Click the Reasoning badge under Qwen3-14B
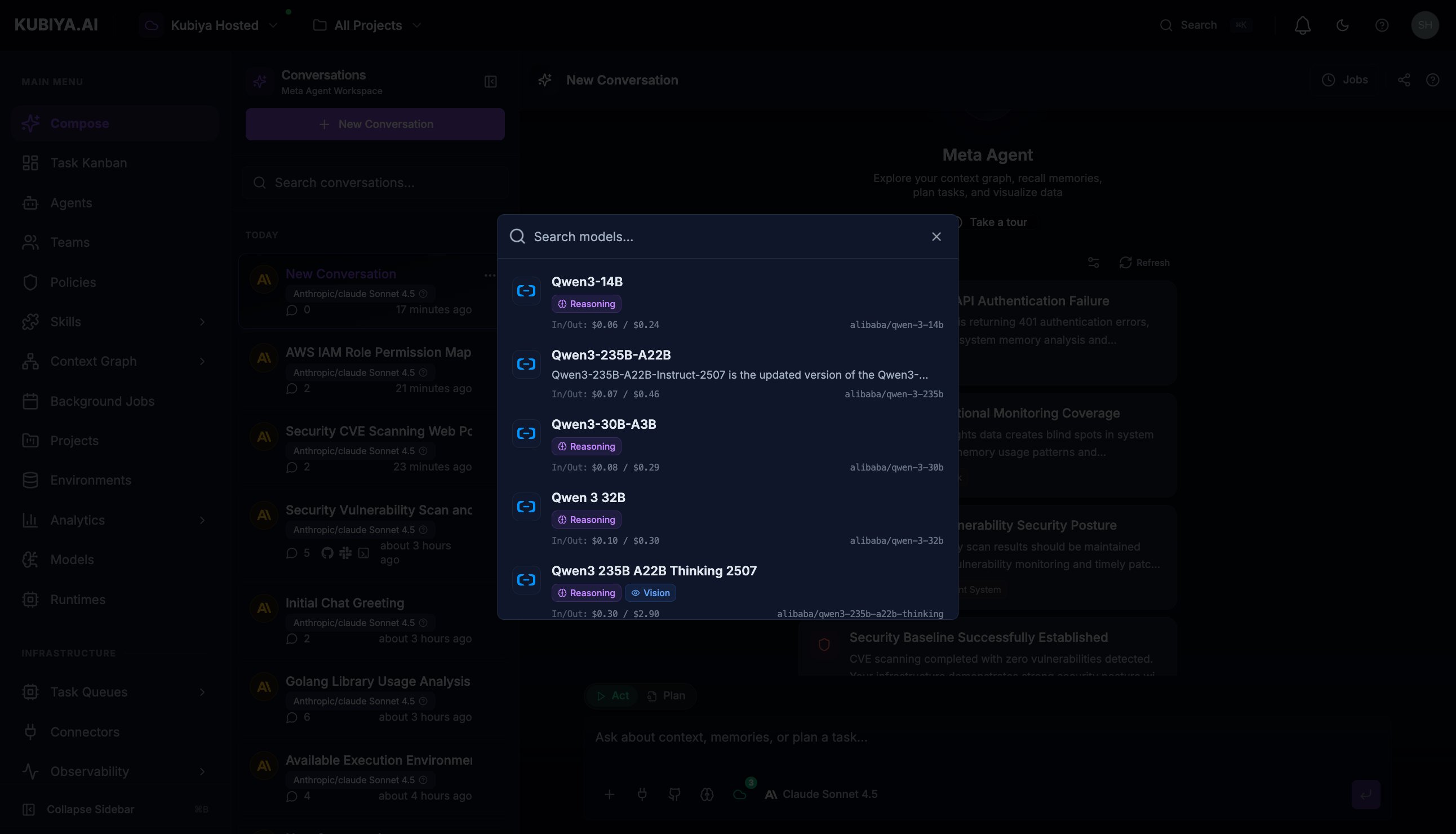 click(x=586, y=304)
